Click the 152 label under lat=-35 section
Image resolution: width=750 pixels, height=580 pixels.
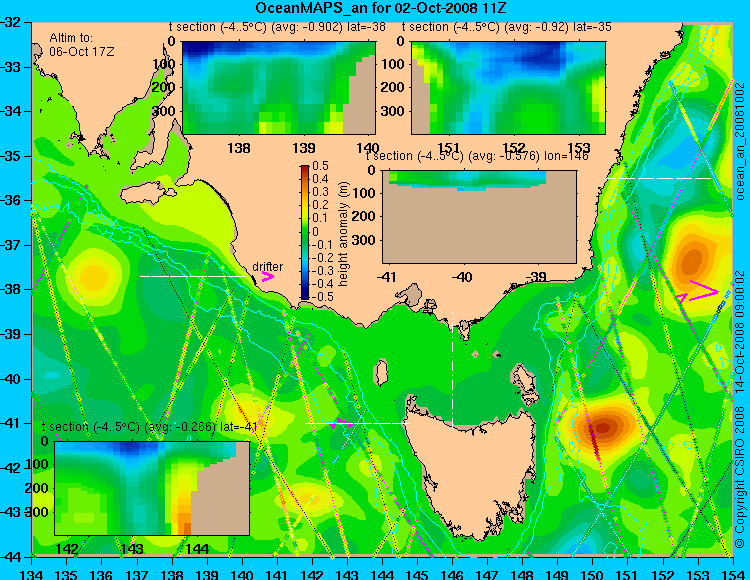coord(514,148)
